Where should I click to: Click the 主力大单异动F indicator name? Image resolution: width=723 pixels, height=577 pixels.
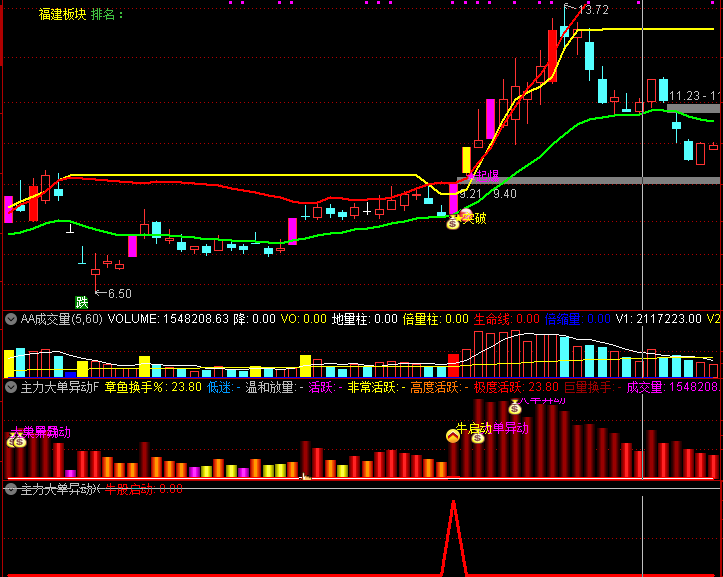tap(60, 387)
